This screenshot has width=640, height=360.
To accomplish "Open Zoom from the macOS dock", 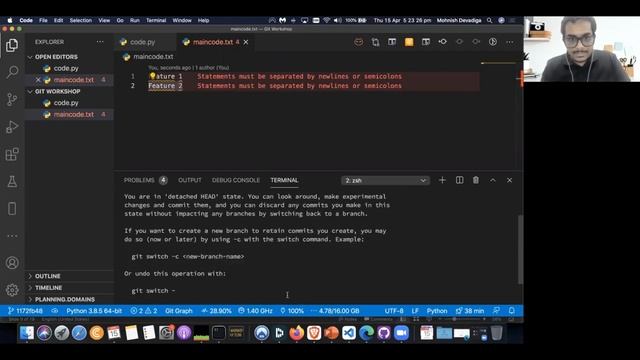I will 401,333.
